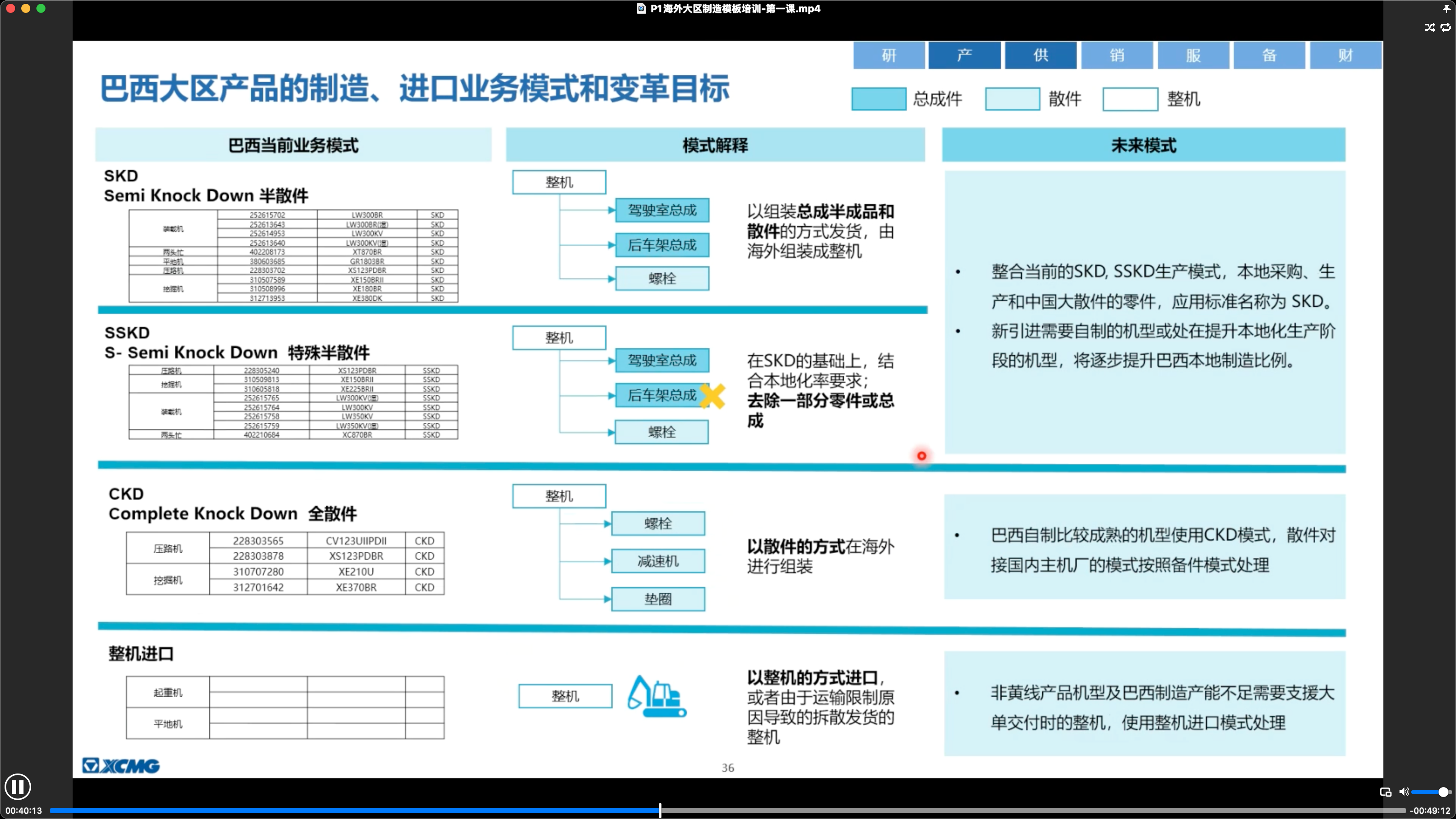The height and width of the screenshot is (819, 1456).
Task: Select the 研 tab on slide
Action: coord(888,55)
